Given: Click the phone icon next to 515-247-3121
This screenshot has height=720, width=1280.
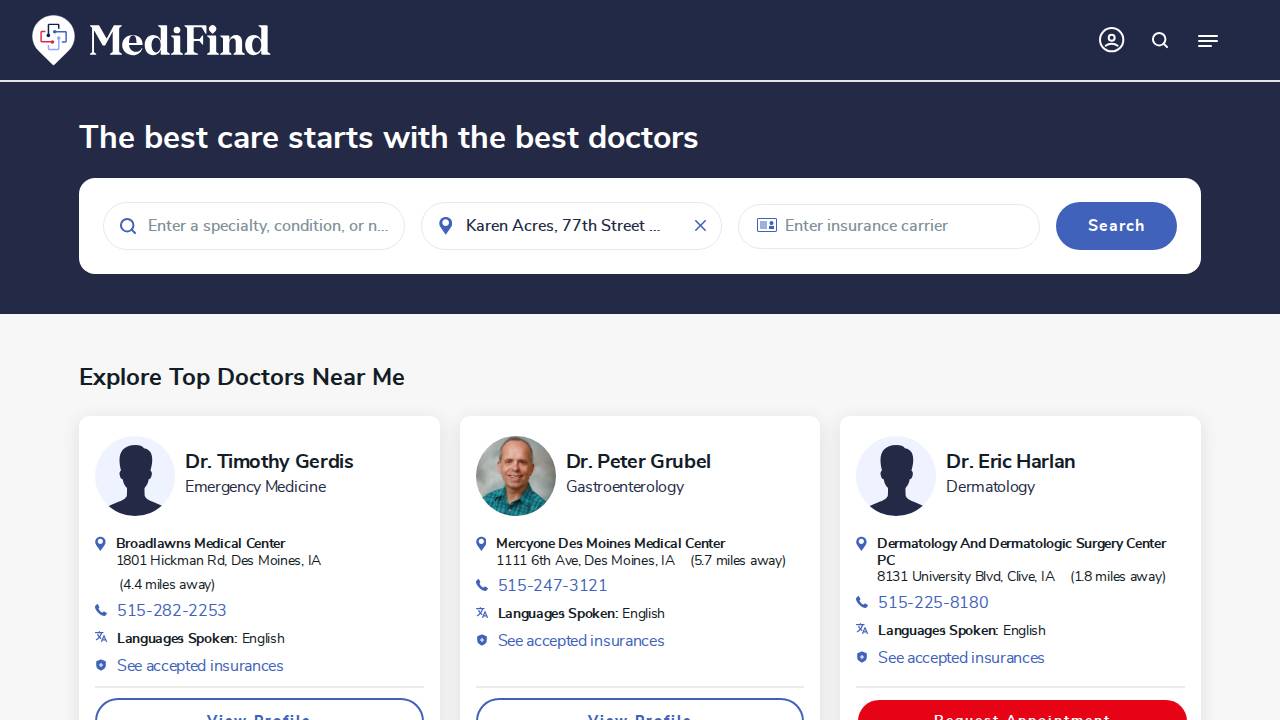Looking at the screenshot, I should [x=481, y=585].
